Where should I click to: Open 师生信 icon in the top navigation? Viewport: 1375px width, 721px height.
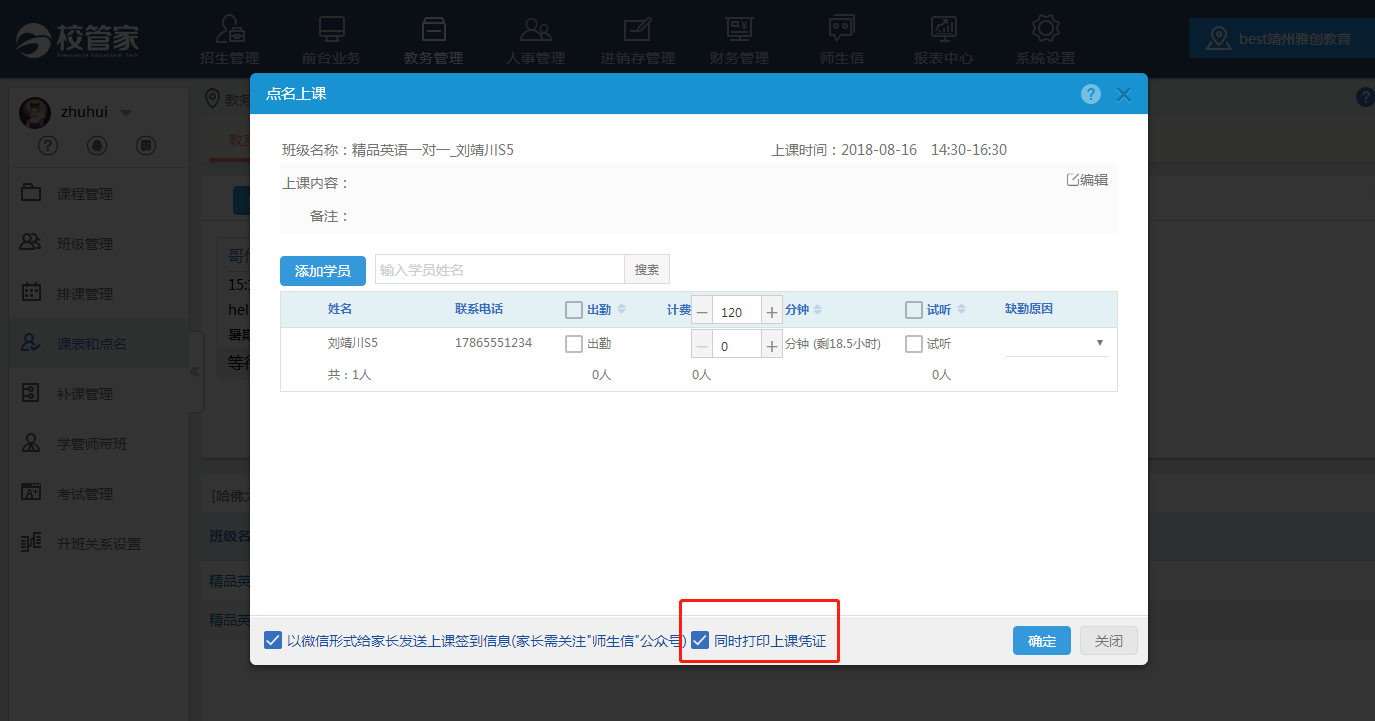point(841,40)
